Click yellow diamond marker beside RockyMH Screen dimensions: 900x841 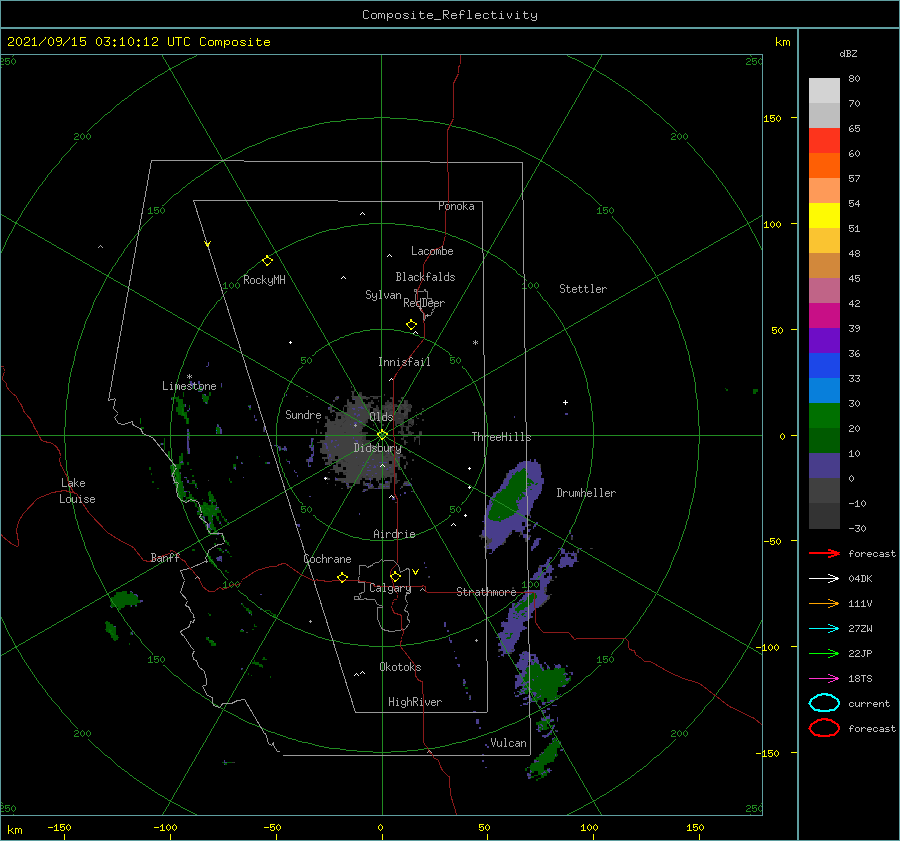(x=267, y=261)
